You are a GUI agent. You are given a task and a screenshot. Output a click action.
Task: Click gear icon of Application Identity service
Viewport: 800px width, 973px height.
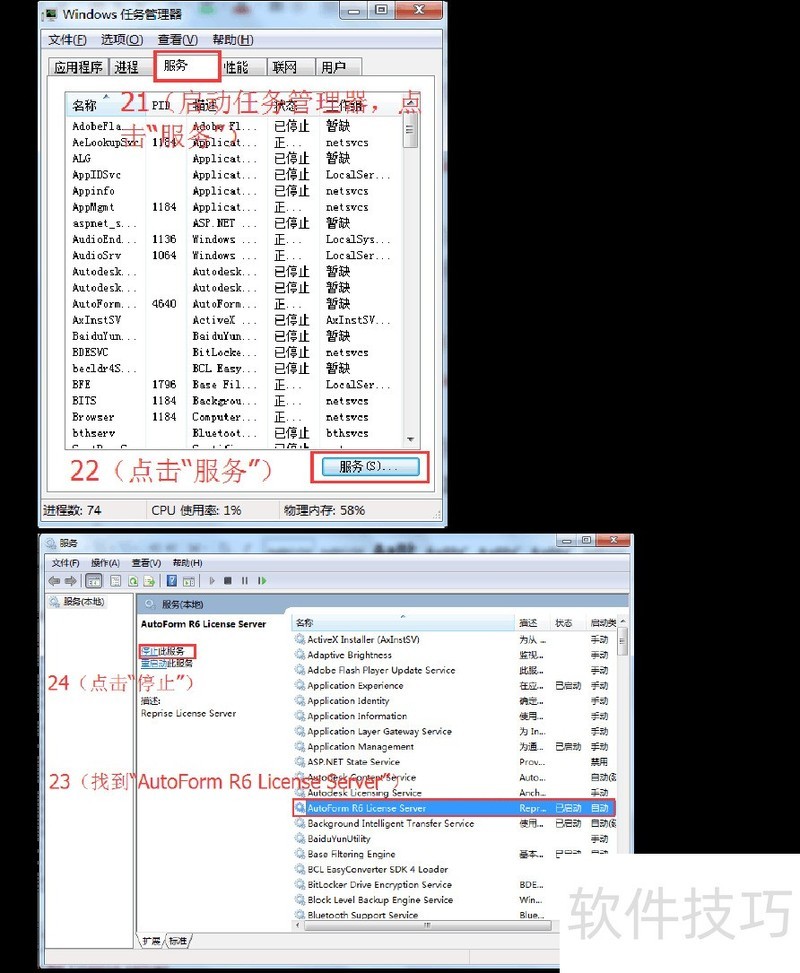[300, 700]
